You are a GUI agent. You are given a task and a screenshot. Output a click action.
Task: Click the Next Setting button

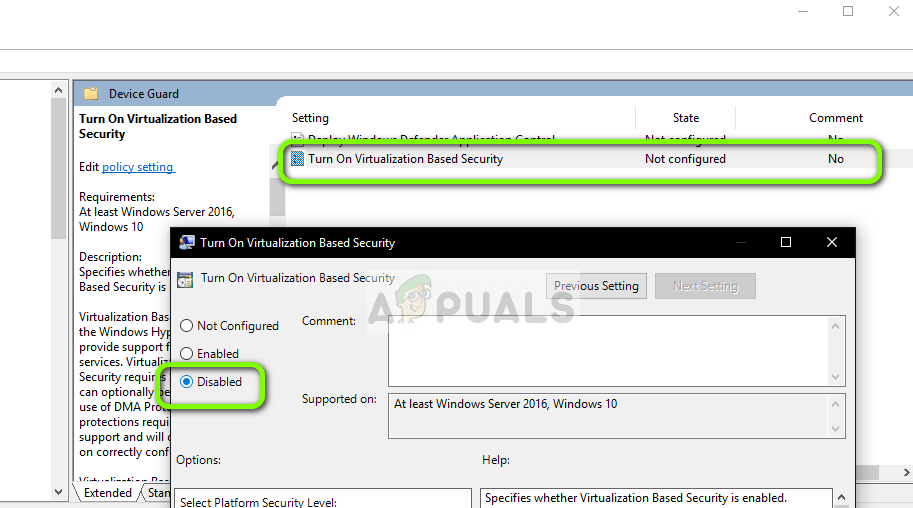705,286
